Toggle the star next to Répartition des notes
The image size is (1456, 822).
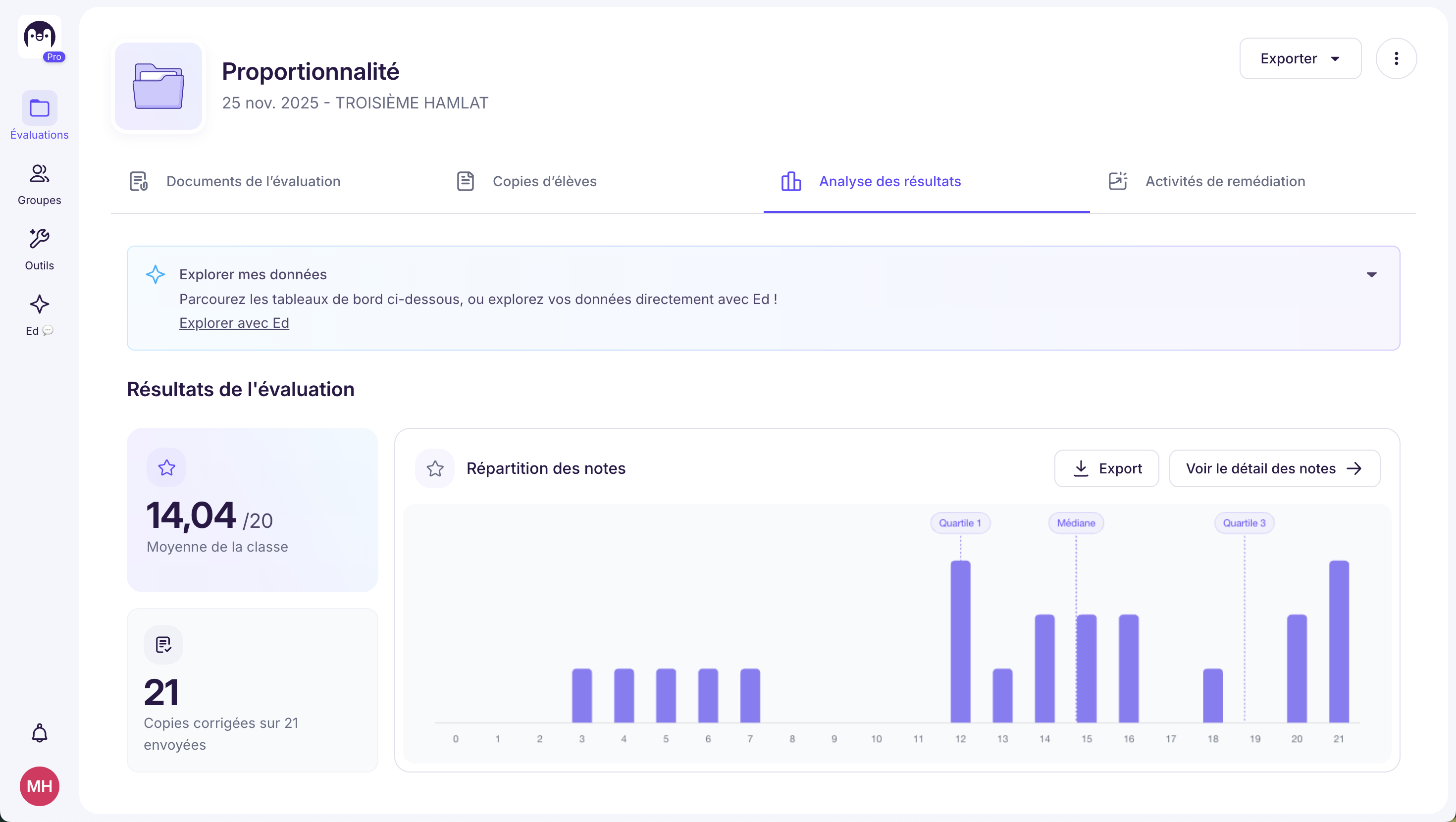tap(435, 468)
